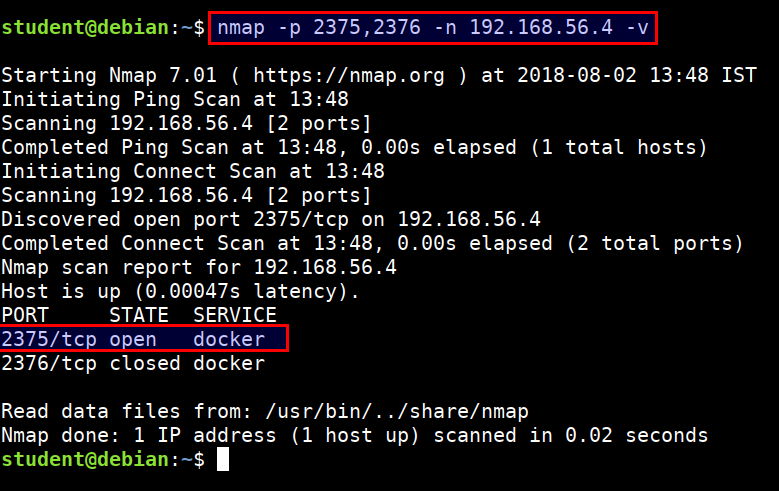Select the highlighted 2375/tcp open docker row
The width and height of the screenshot is (779, 491).
pos(144,338)
